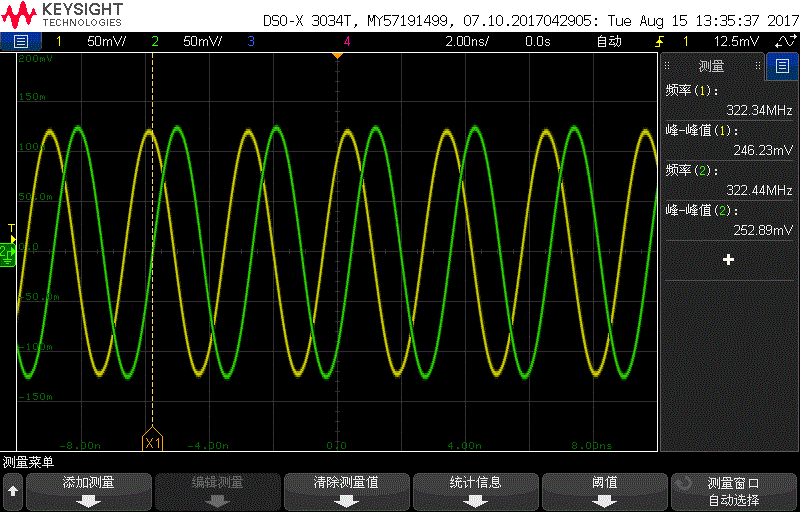
Task: Select the orange trigger position marker
Action: [337, 55]
